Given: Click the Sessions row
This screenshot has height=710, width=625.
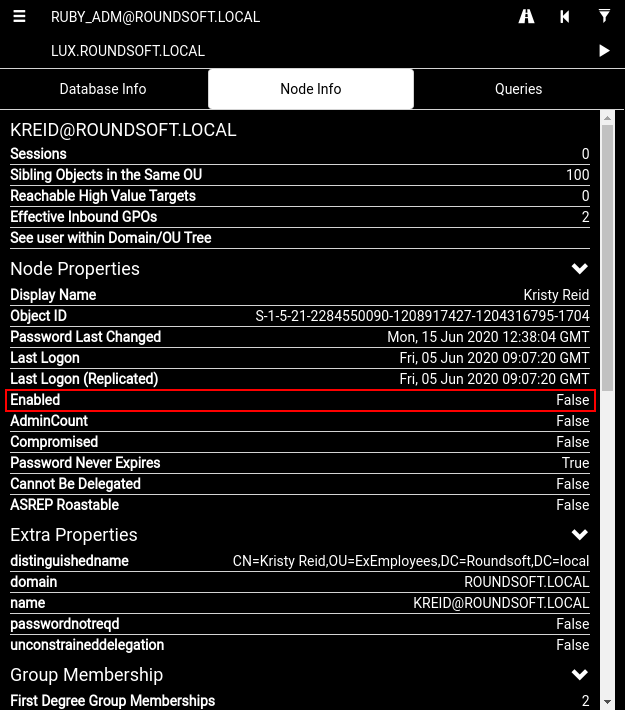Looking at the screenshot, I should [299, 154].
